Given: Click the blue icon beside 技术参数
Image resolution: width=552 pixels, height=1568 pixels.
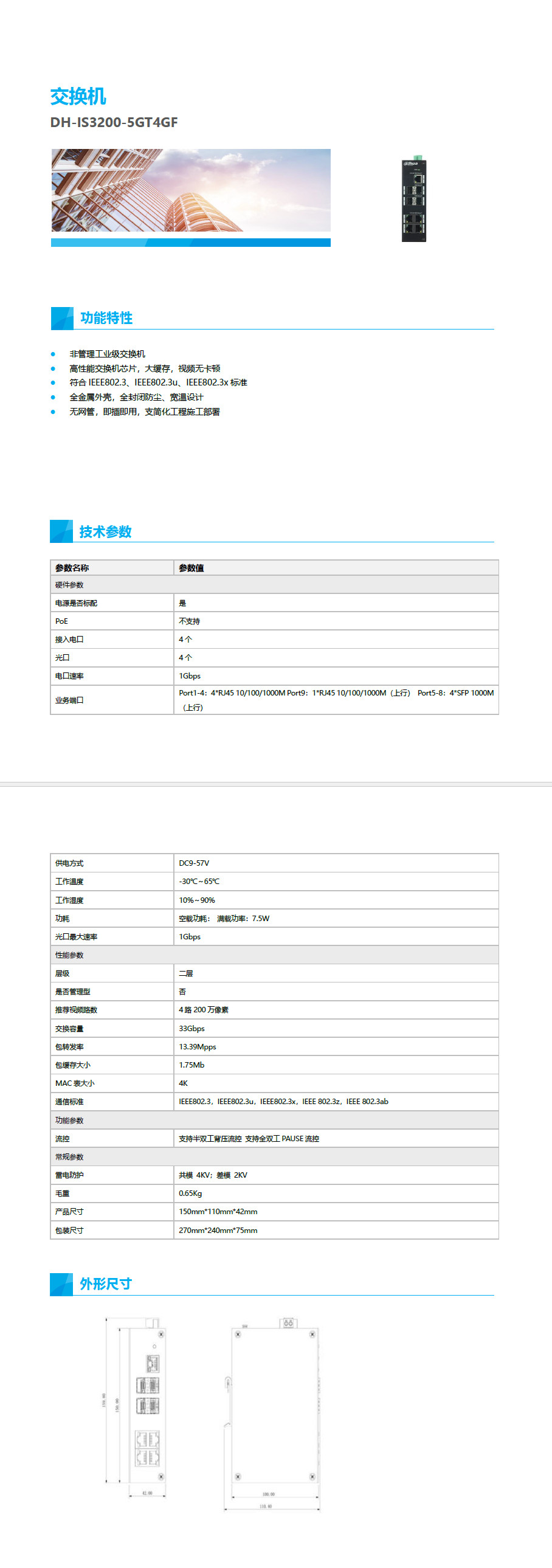Looking at the screenshot, I should tap(61, 531).
